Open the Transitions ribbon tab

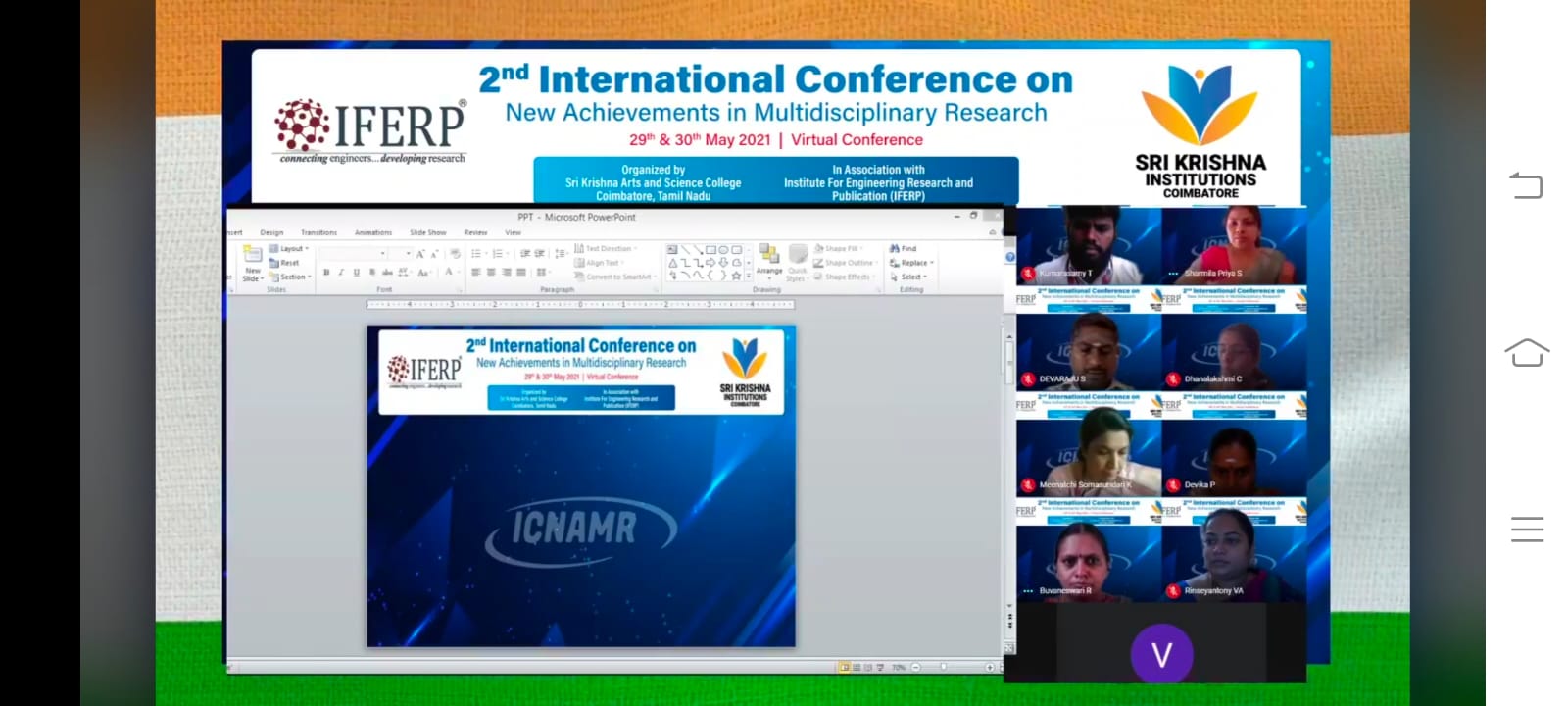(x=318, y=232)
